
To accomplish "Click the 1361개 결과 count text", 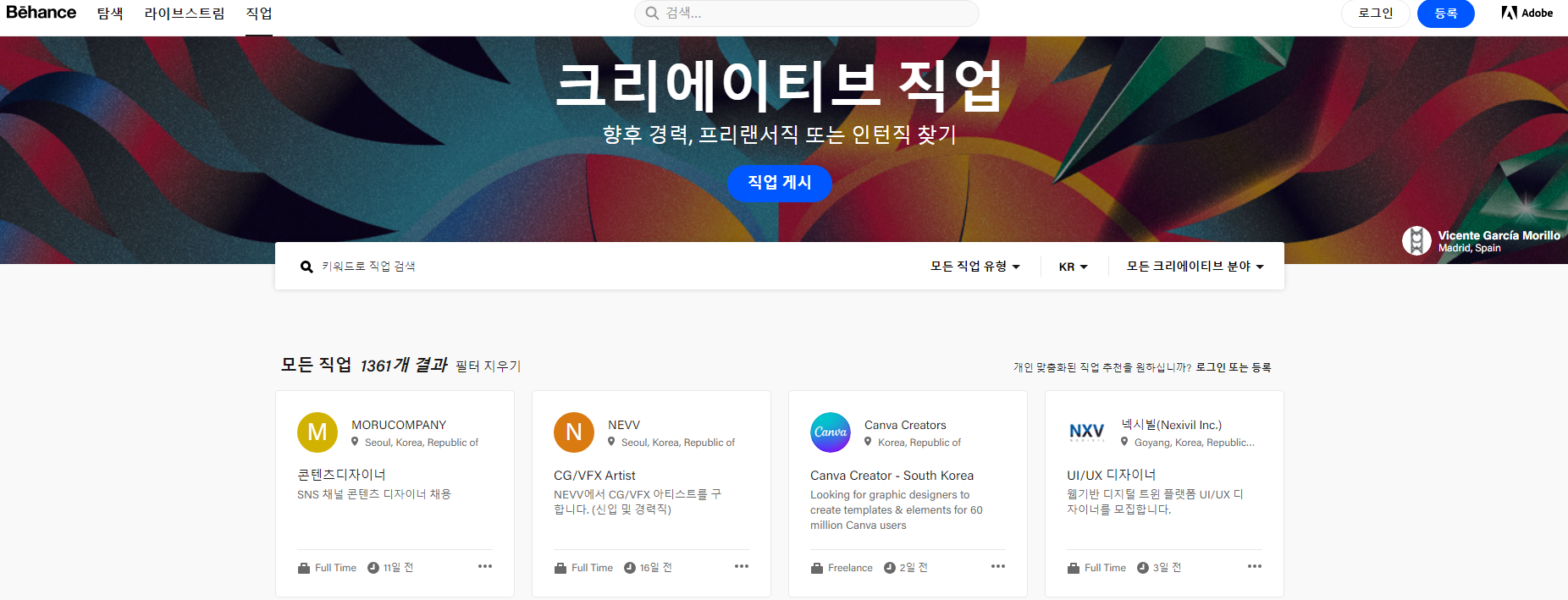I will tap(404, 365).
